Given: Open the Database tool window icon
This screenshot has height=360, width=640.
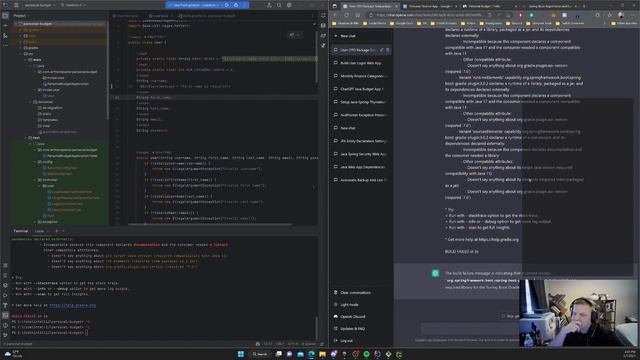Looking at the screenshot, I should [x=323, y=25].
